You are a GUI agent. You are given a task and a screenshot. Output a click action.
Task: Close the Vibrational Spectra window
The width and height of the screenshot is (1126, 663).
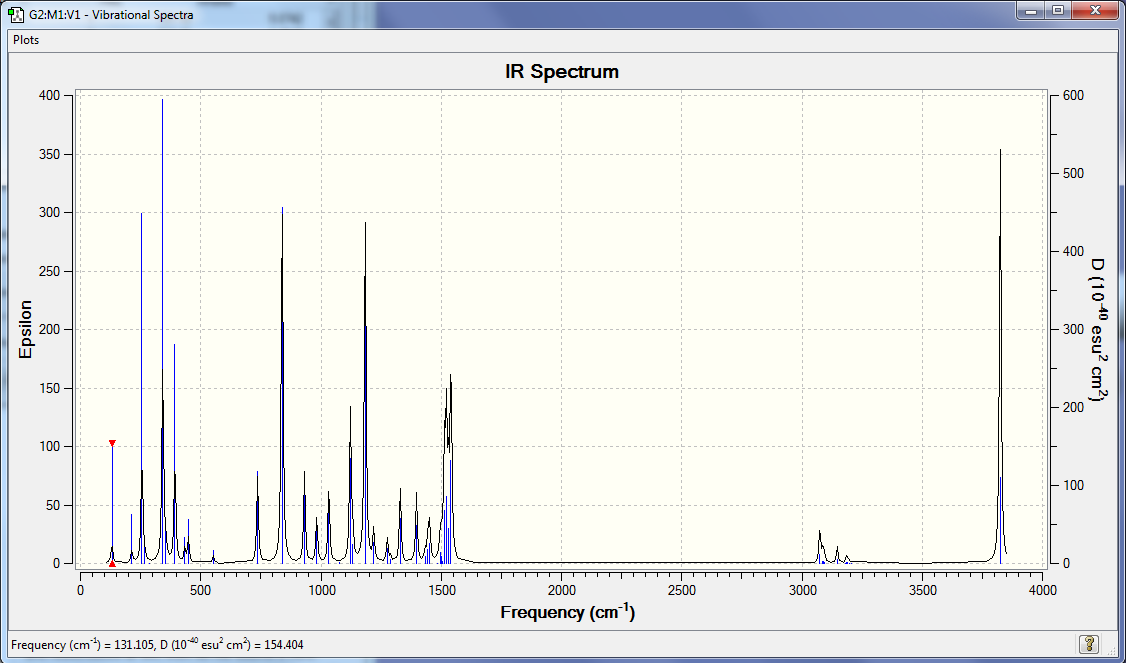pyautogui.click(x=1095, y=11)
